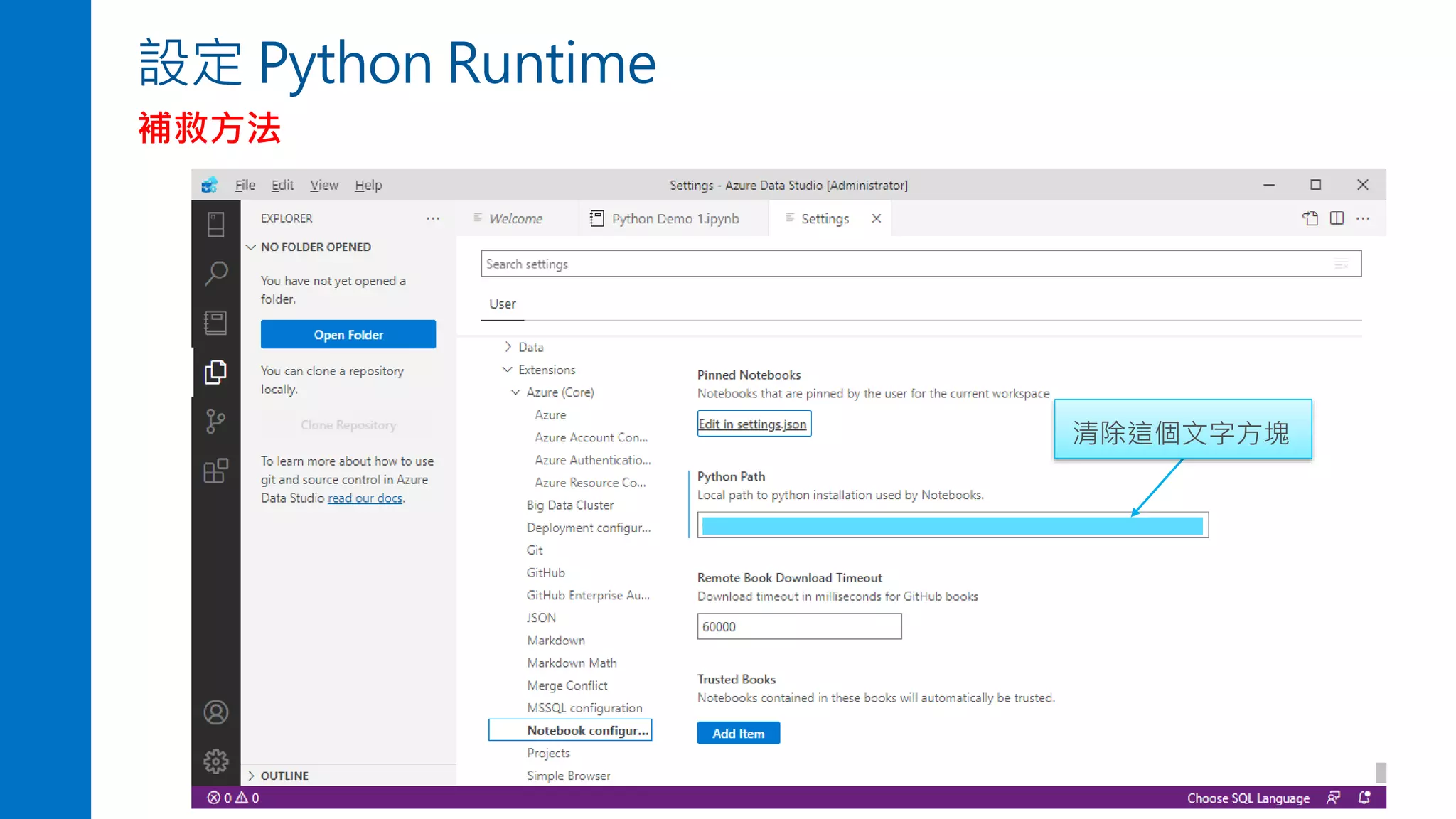The image size is (1456, 819).
Task: Collapse the Extensions settings category
Action: pos(507,370)
